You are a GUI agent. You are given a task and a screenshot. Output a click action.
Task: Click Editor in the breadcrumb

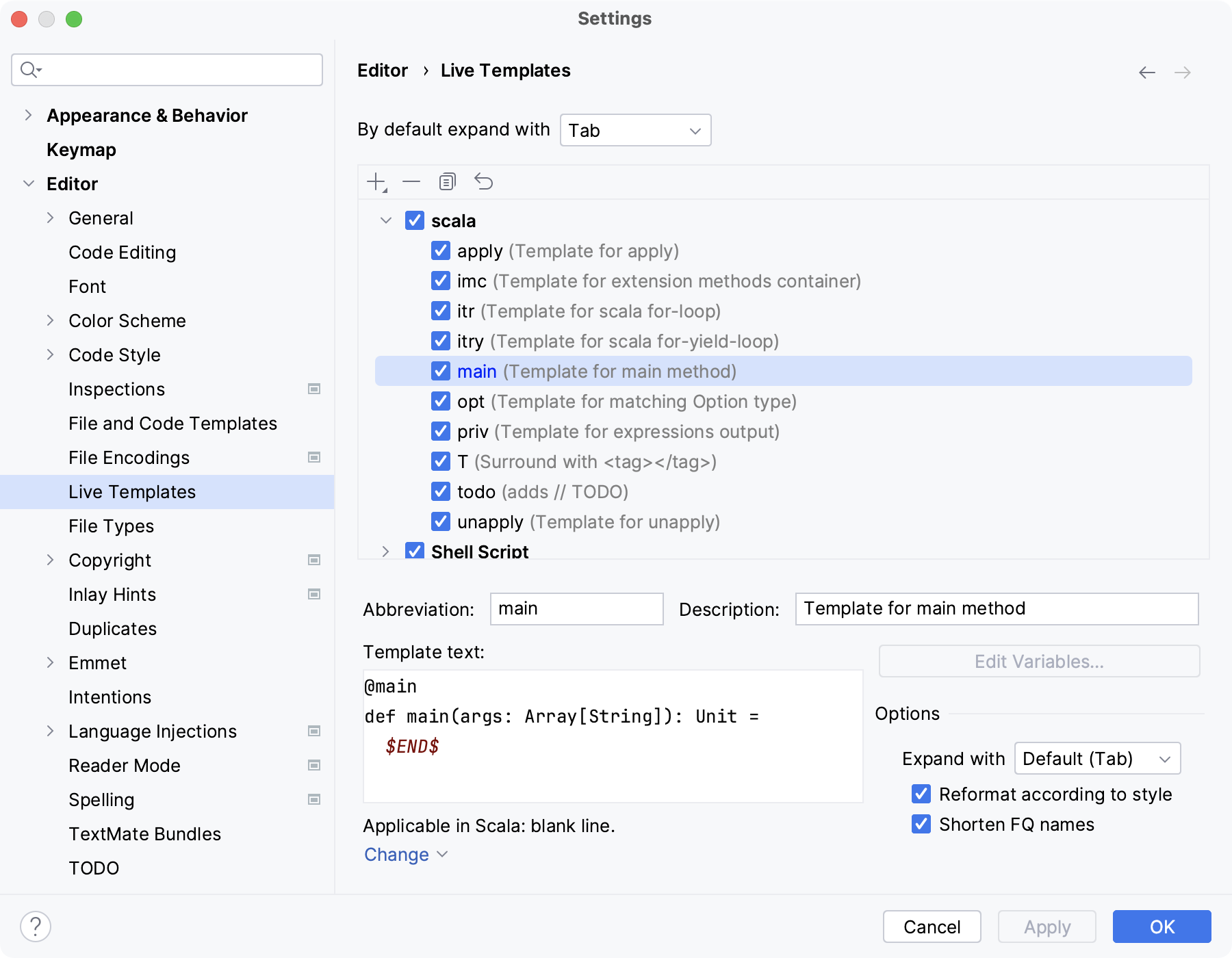(382, 70)
